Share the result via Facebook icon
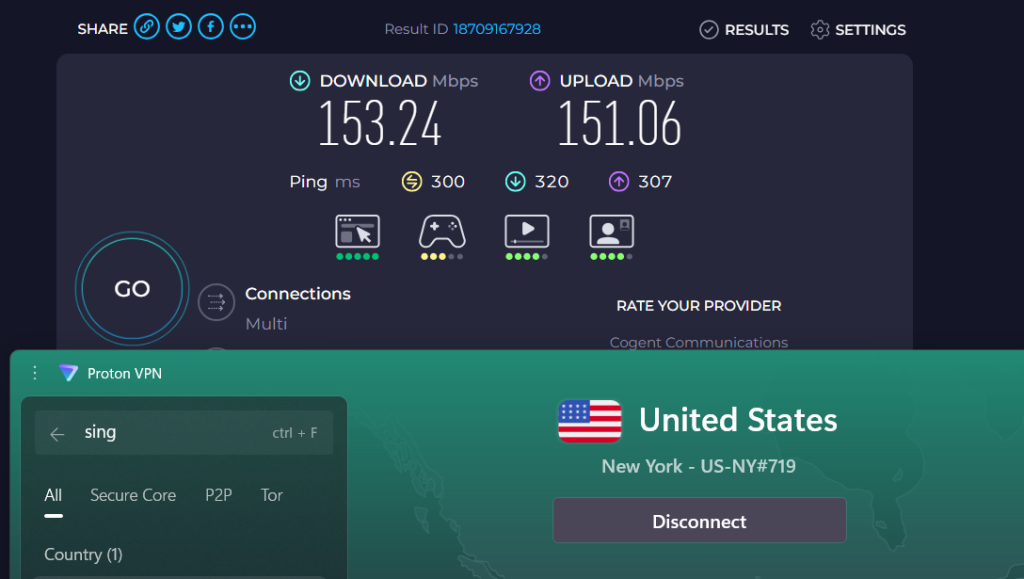Image resolution: width=1024 pixels, height=579 pixels. pyautogui.click(x=210, y=26)
